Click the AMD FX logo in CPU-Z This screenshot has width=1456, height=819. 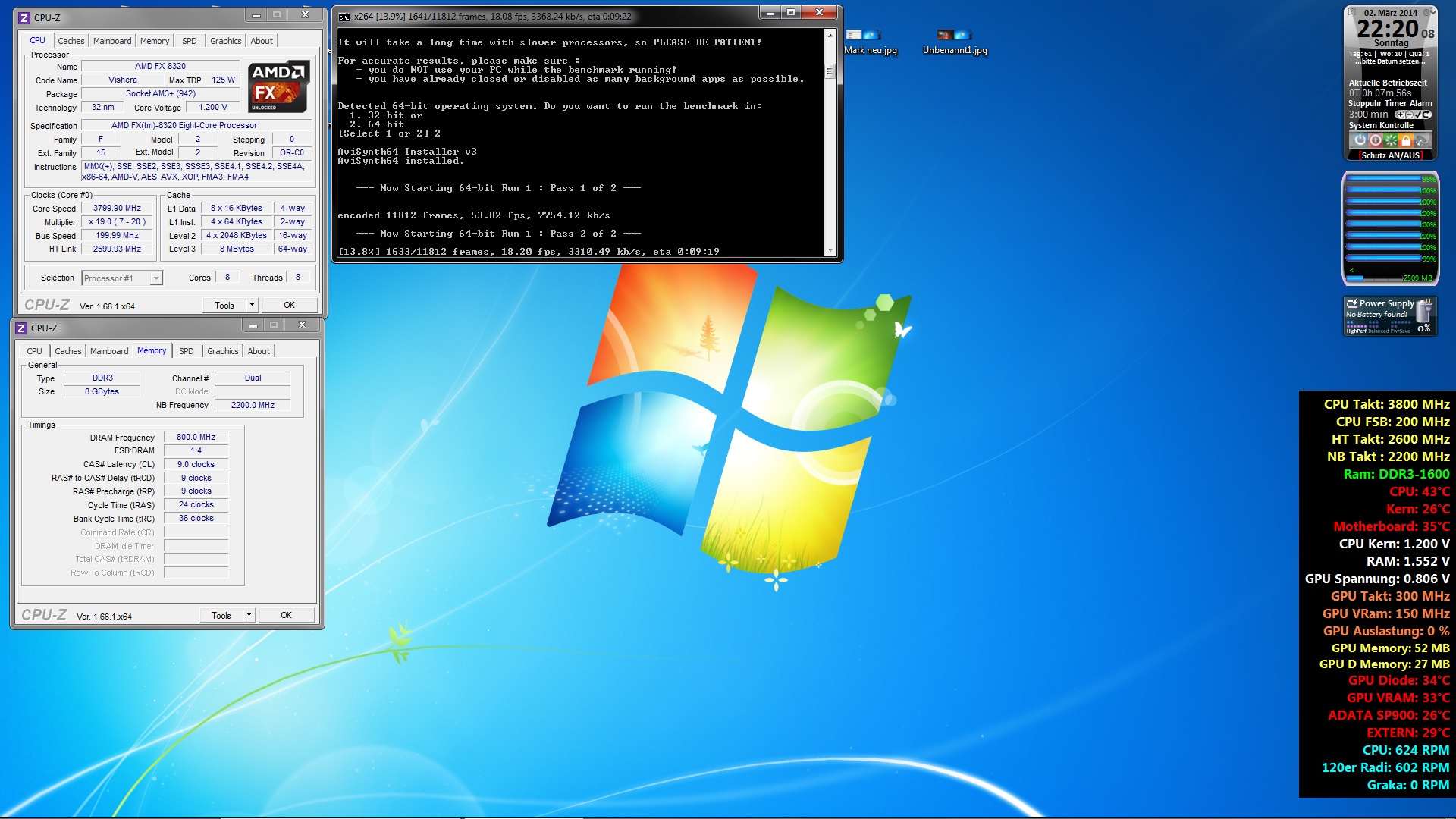pos(278,86)
